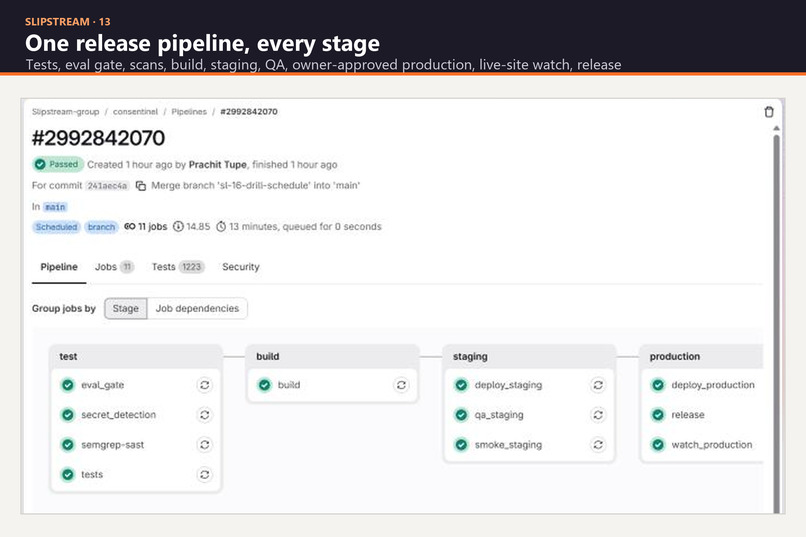
Task: Click the Scheduled badge
Action: click(57, 227)
